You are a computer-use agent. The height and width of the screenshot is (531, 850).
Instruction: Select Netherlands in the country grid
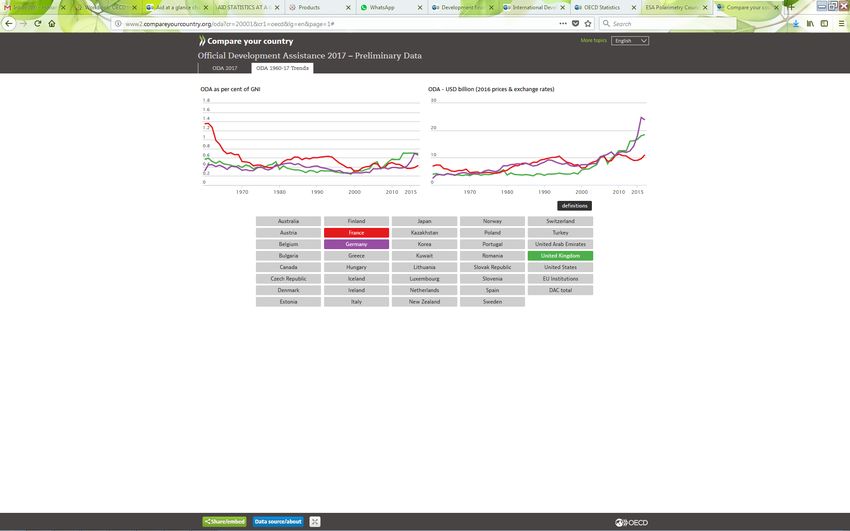point(424,290)
